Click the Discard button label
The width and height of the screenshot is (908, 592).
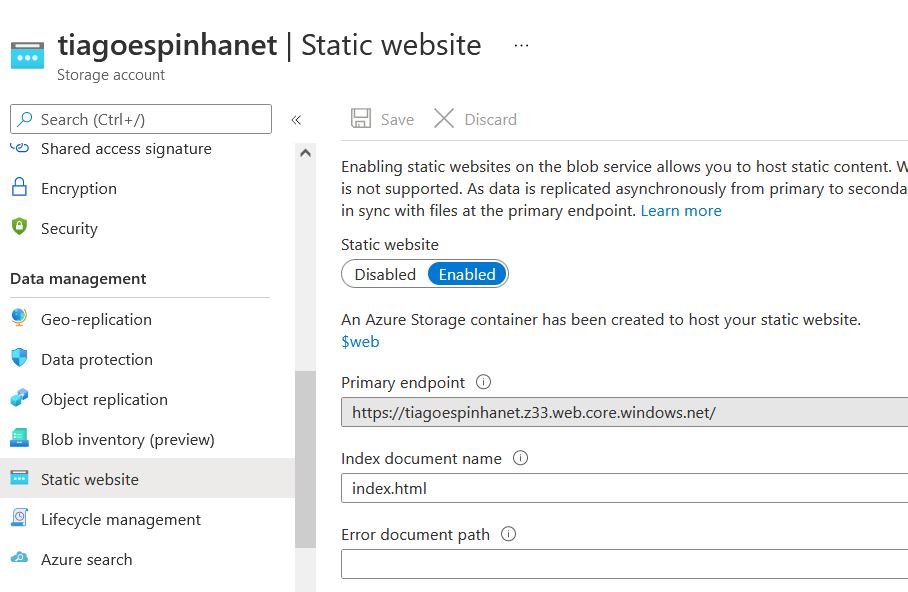tap(490, 119)
